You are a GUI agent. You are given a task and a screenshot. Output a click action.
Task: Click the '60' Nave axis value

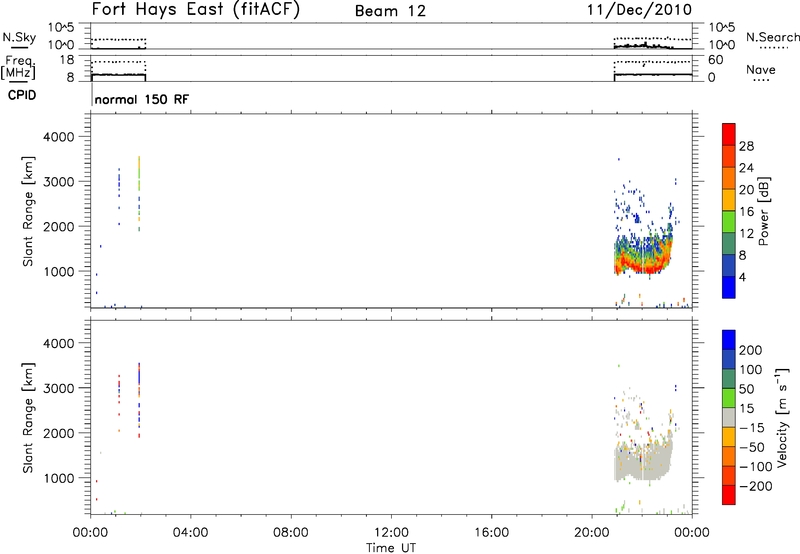(715, 60)
